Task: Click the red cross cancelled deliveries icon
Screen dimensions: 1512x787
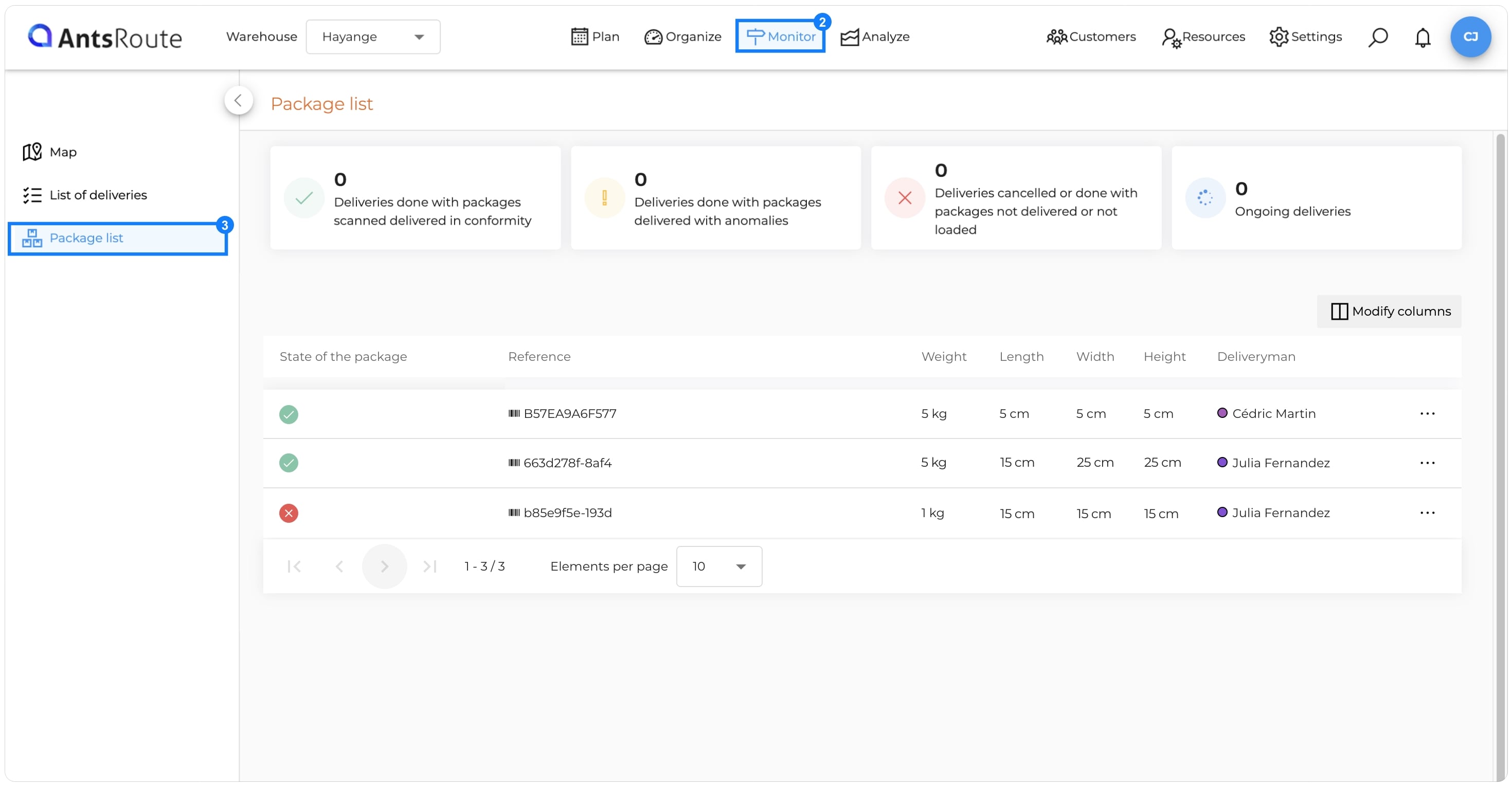Action: coord(905,198)
